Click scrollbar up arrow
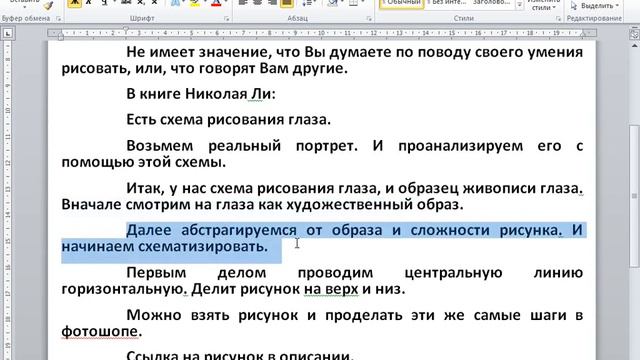Screen dimensions: 640x360 [x=634, y=46]
